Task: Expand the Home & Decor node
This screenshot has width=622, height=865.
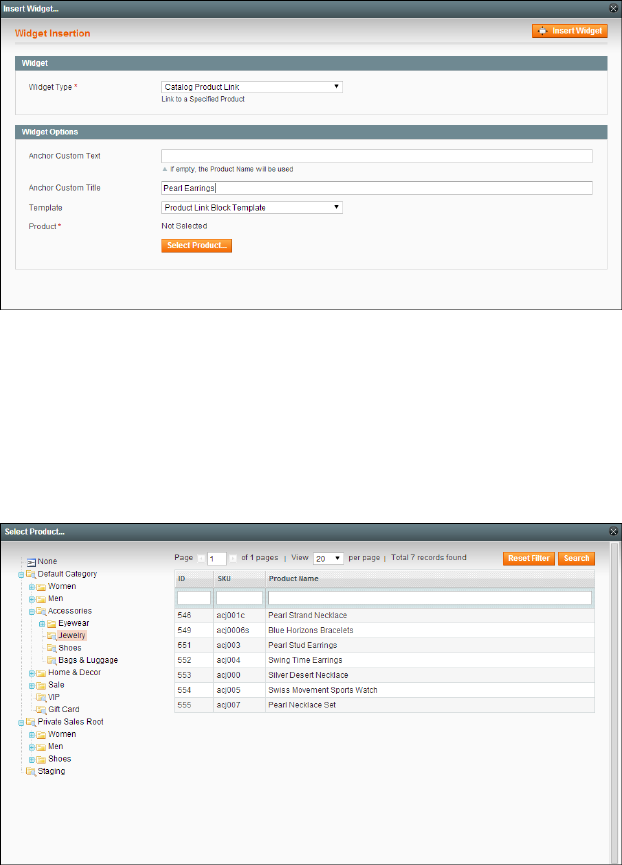Action: 32,673
